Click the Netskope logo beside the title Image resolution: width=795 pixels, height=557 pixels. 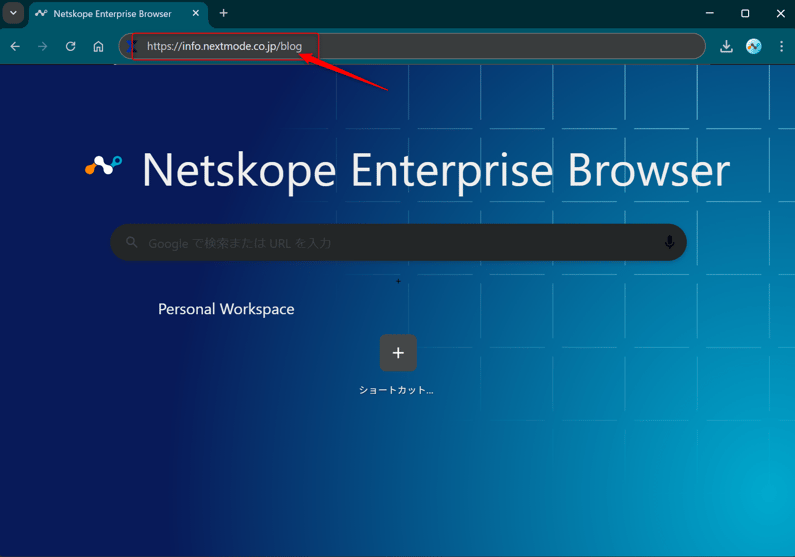pos(103,165)
